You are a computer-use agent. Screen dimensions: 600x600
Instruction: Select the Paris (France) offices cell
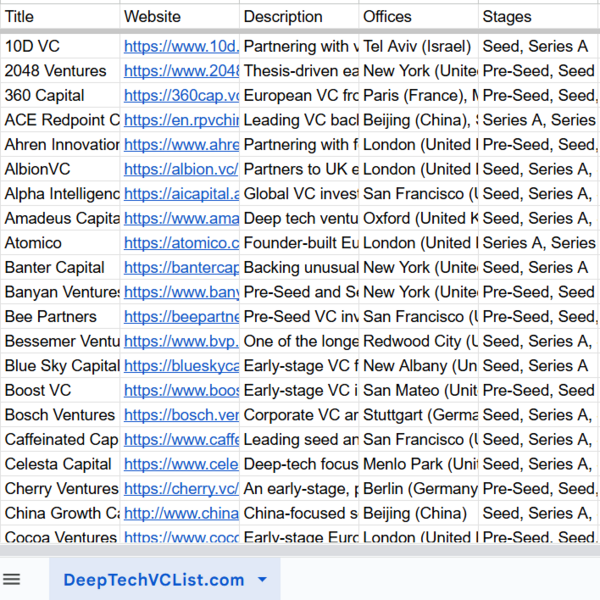pos(418,95)
